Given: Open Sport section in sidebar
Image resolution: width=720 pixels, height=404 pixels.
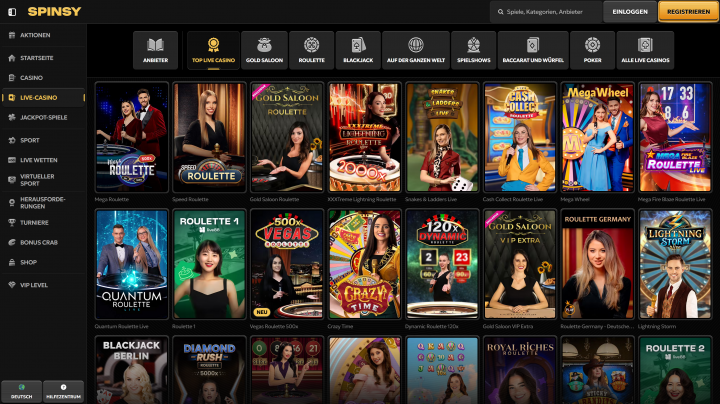Looking at the screenshot, I should [43, 140].
